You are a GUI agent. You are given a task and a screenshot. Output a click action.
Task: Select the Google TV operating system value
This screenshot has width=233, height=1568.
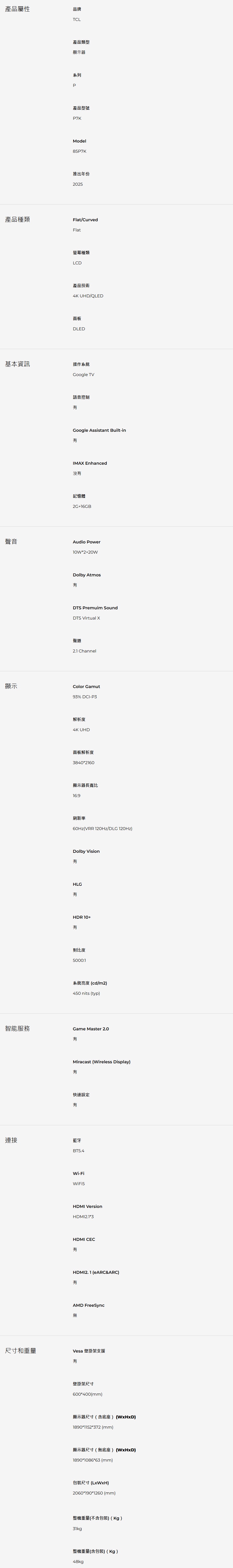(x=83, y=374)
